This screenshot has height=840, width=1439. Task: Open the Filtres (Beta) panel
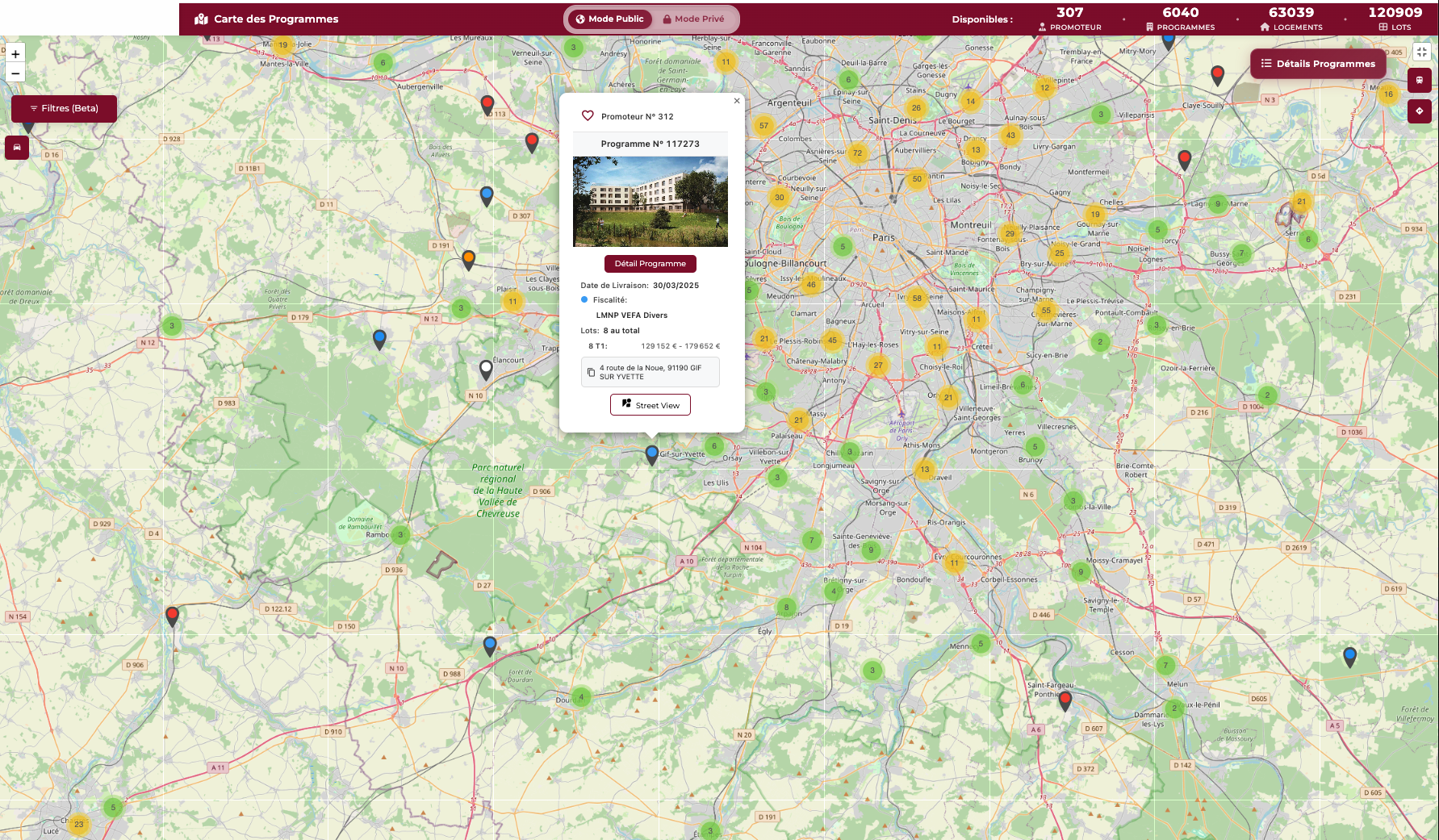[x=64, y=108]
